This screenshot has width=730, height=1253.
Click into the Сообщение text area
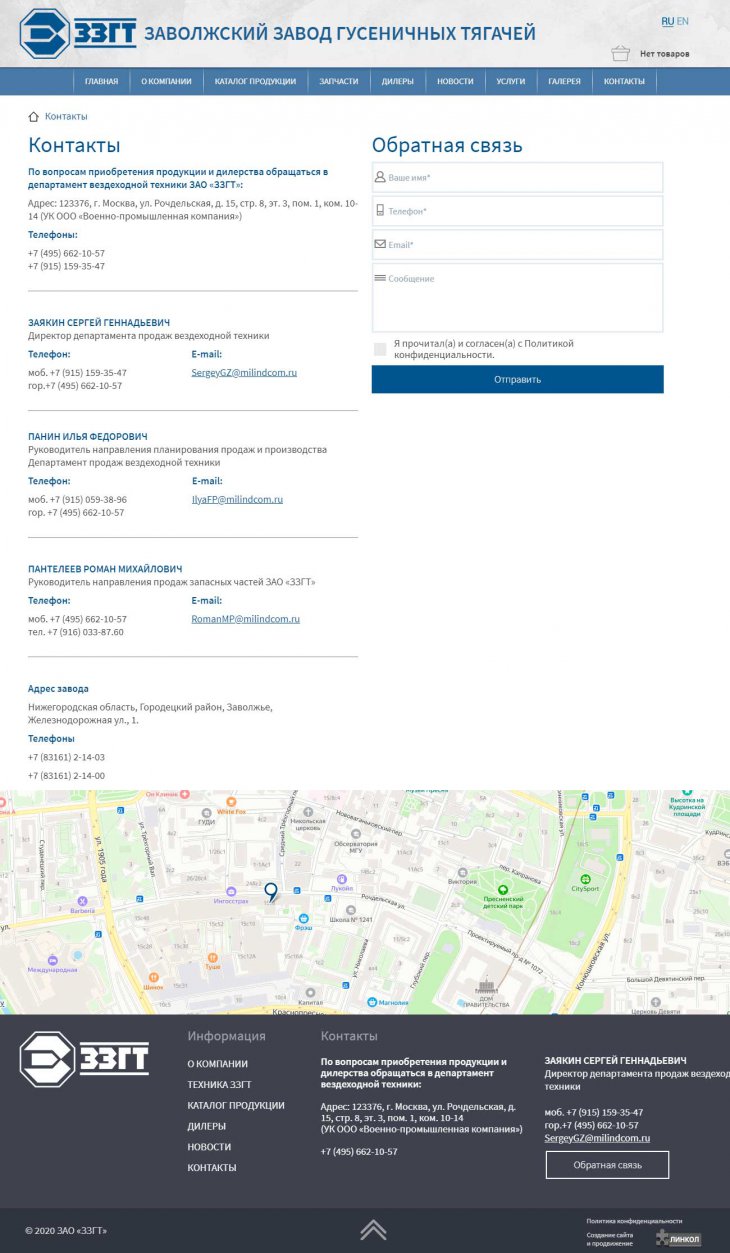(x=517, y=297)
